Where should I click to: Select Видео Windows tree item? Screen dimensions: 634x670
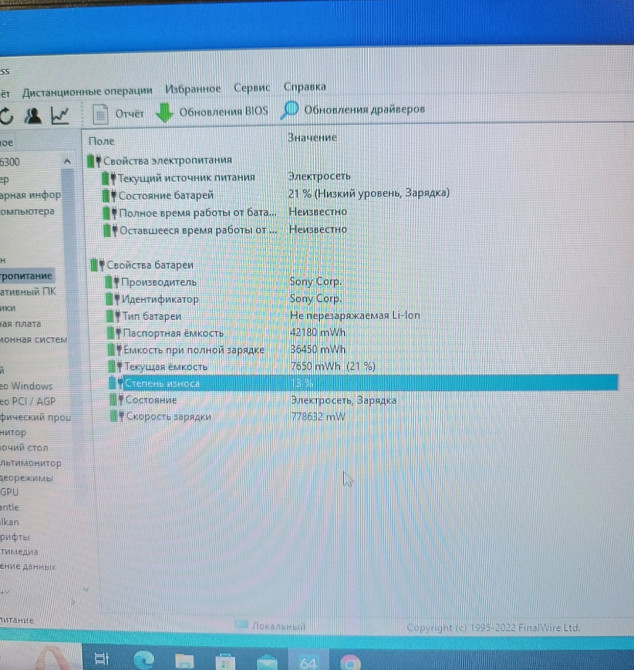tap(26, 386)
